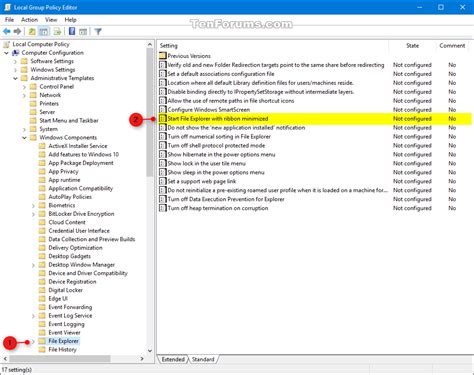
Task: Click the Software Settings folder icon
Action: click(24, 61)
